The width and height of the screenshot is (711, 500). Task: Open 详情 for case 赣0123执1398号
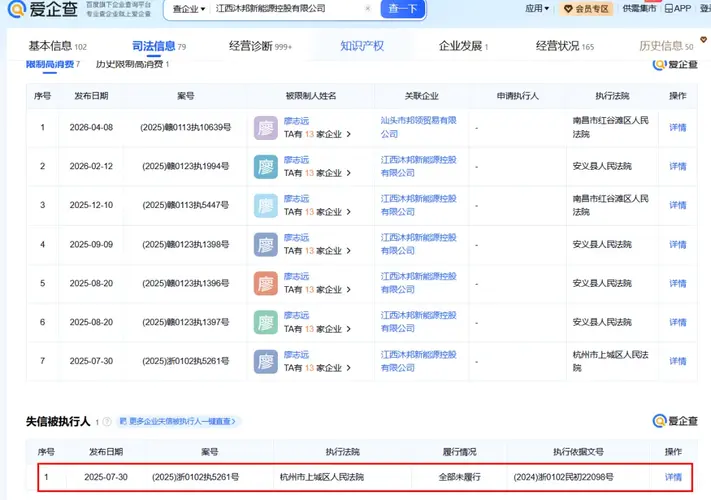point(677,245)
